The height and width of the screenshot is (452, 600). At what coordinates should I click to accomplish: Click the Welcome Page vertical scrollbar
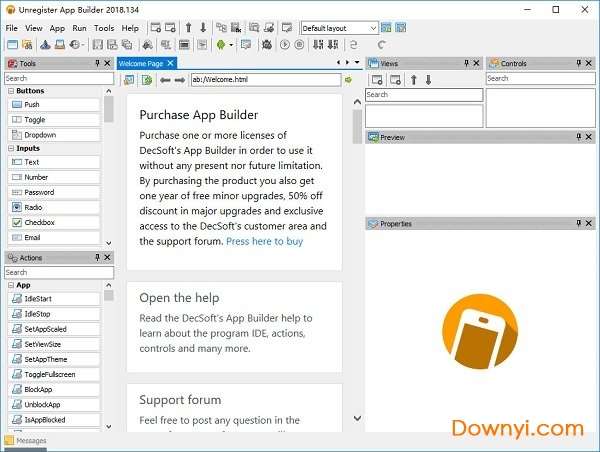(357, 250)
